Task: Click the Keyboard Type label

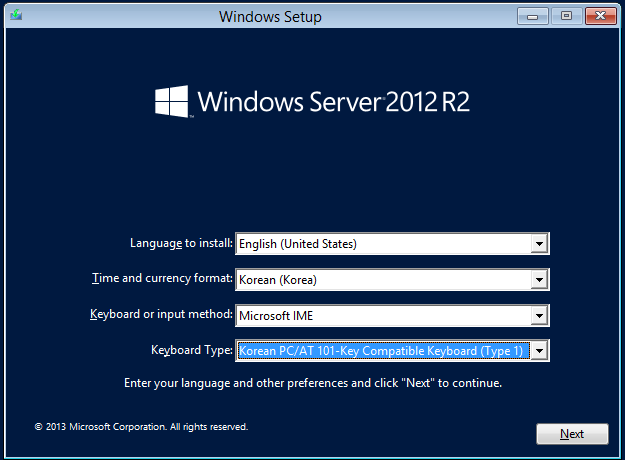Action: 192,350
